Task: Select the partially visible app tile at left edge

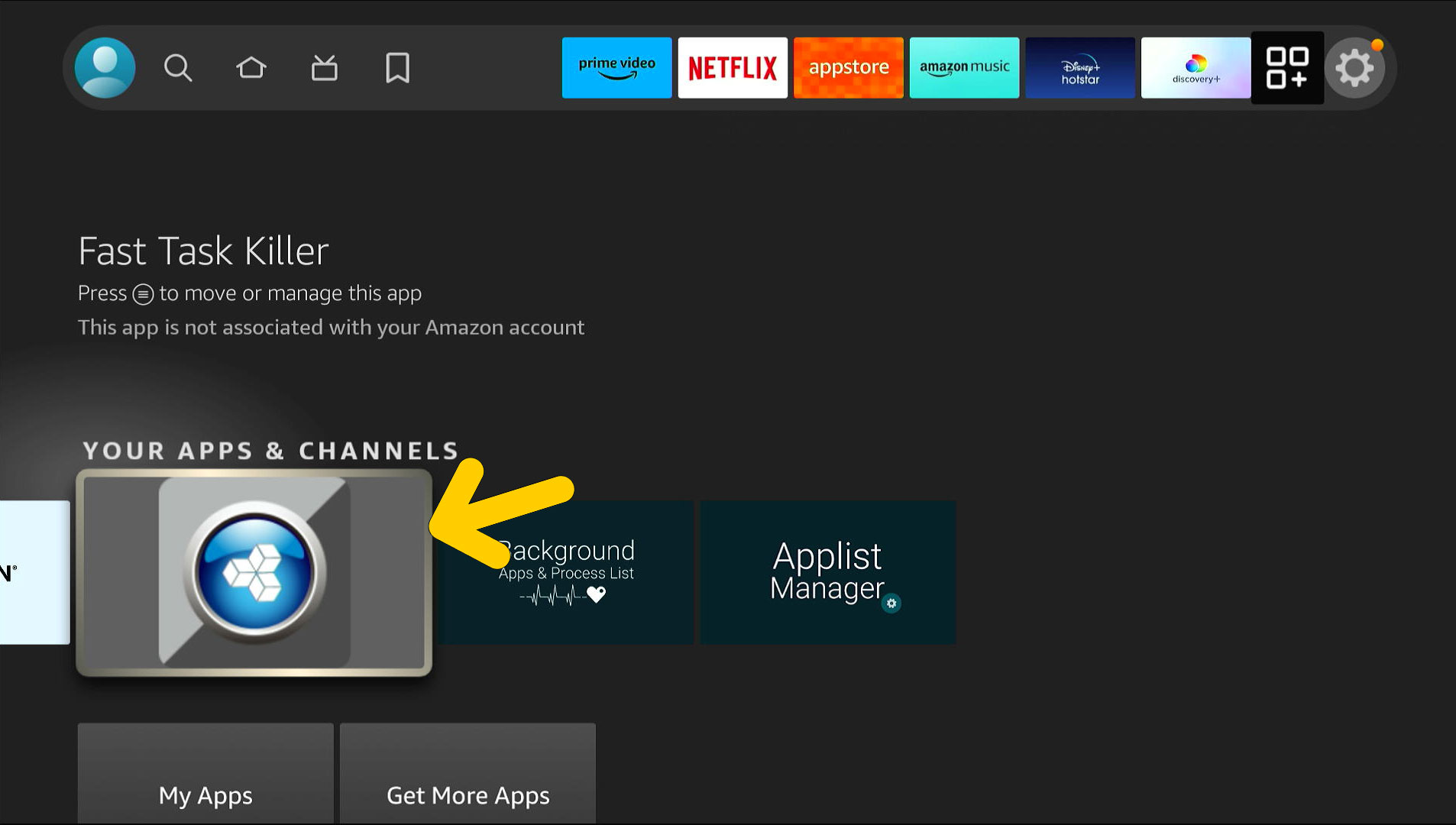Action: pos(34,573)
